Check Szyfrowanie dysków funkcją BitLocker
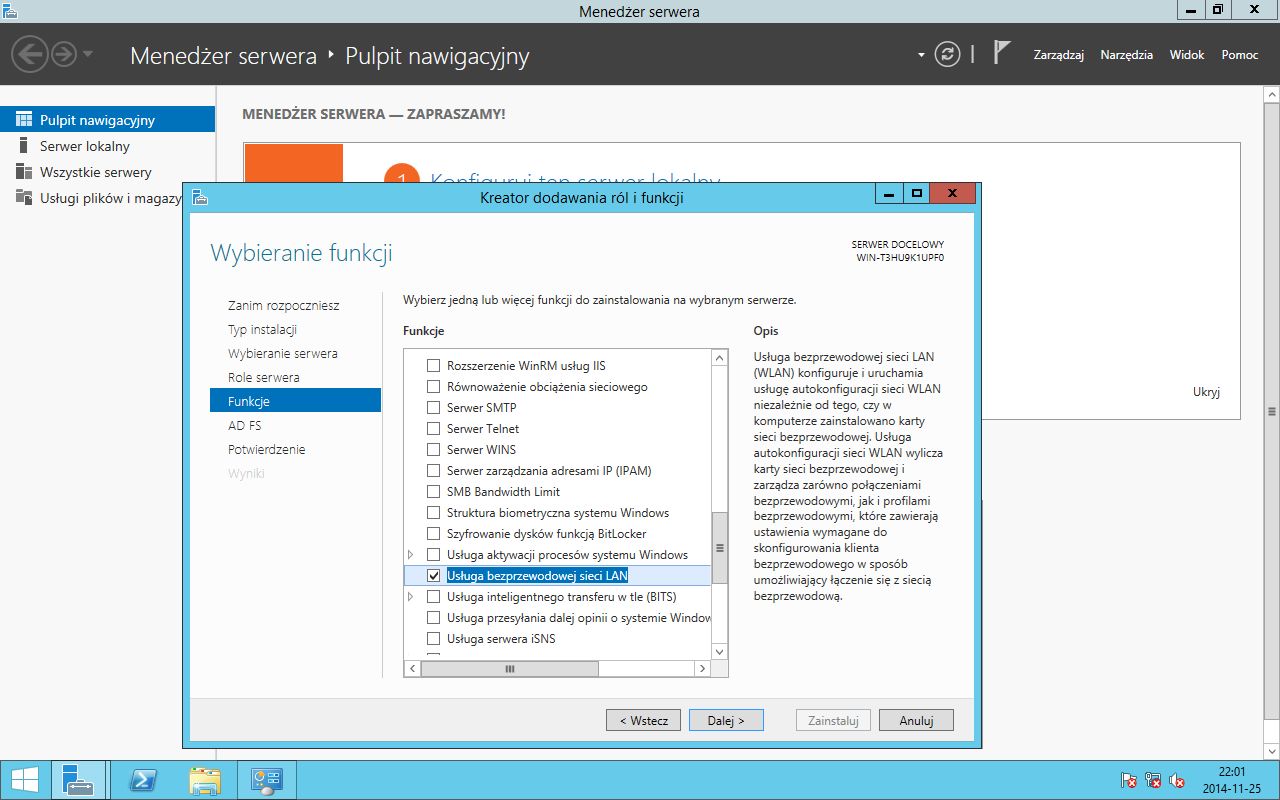The width and height of the screenshot is (1280, 800). (434, 534)
